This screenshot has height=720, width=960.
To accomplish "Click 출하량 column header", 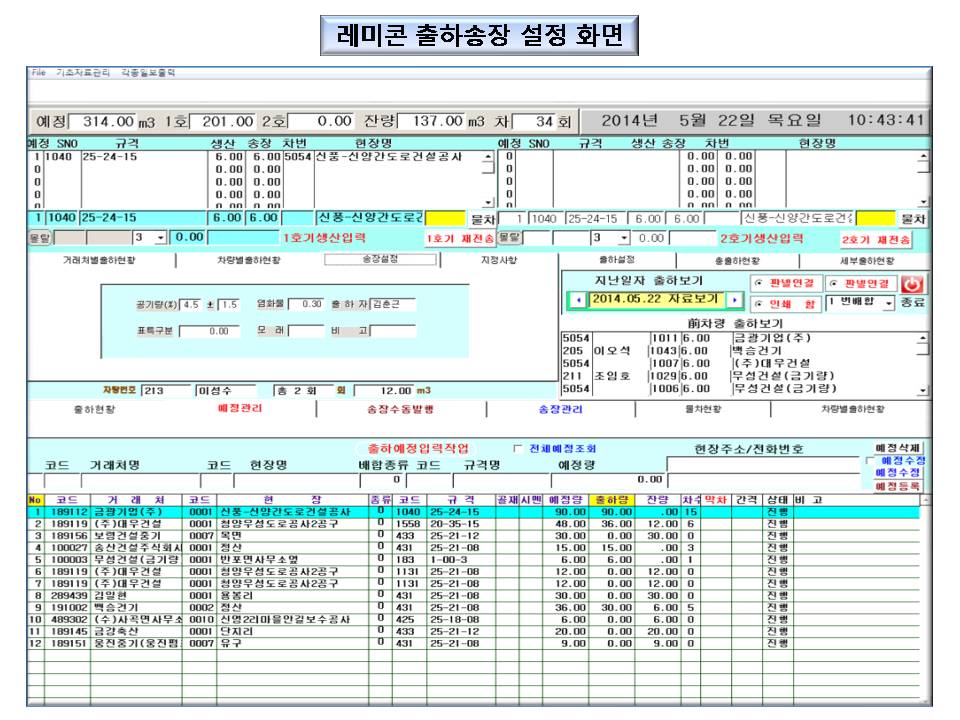I will [611, 500].
